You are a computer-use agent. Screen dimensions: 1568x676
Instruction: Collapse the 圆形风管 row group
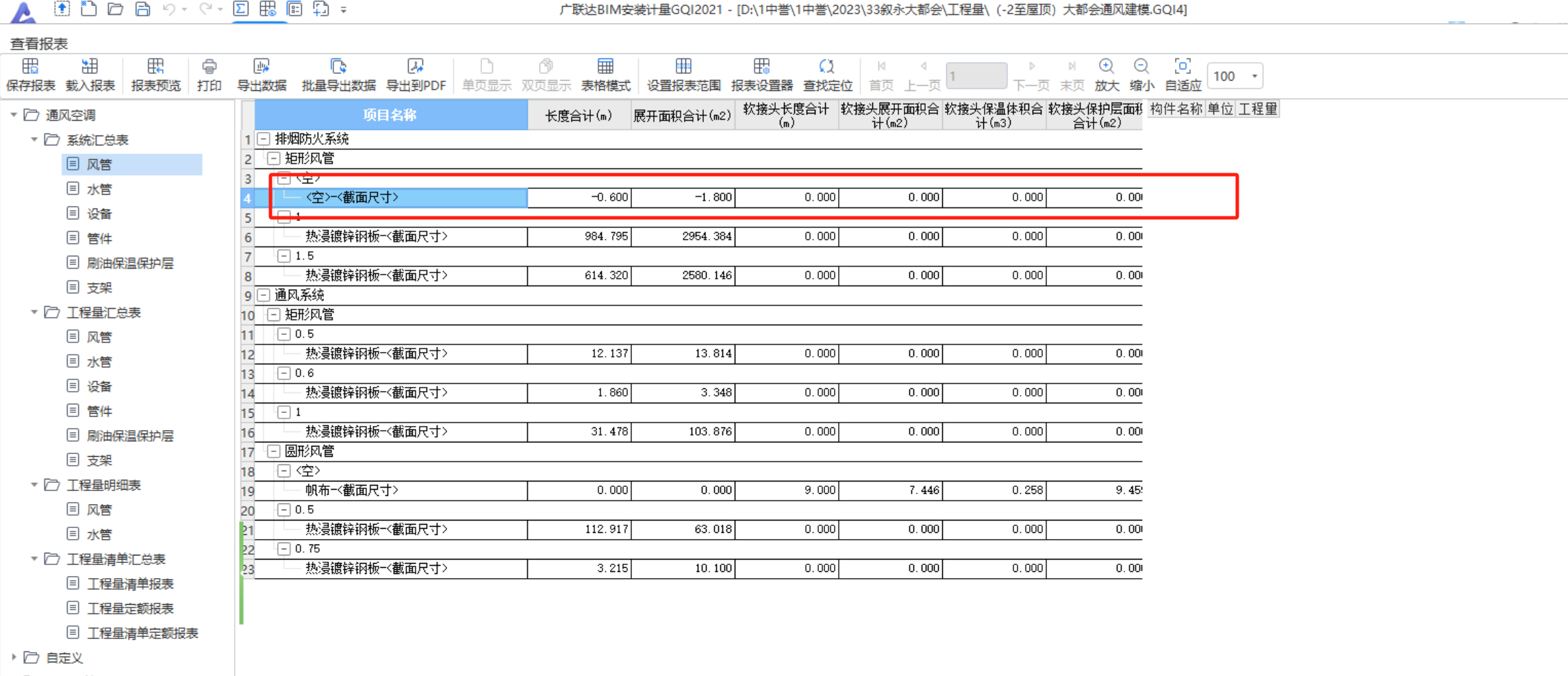tap(274, 451)
